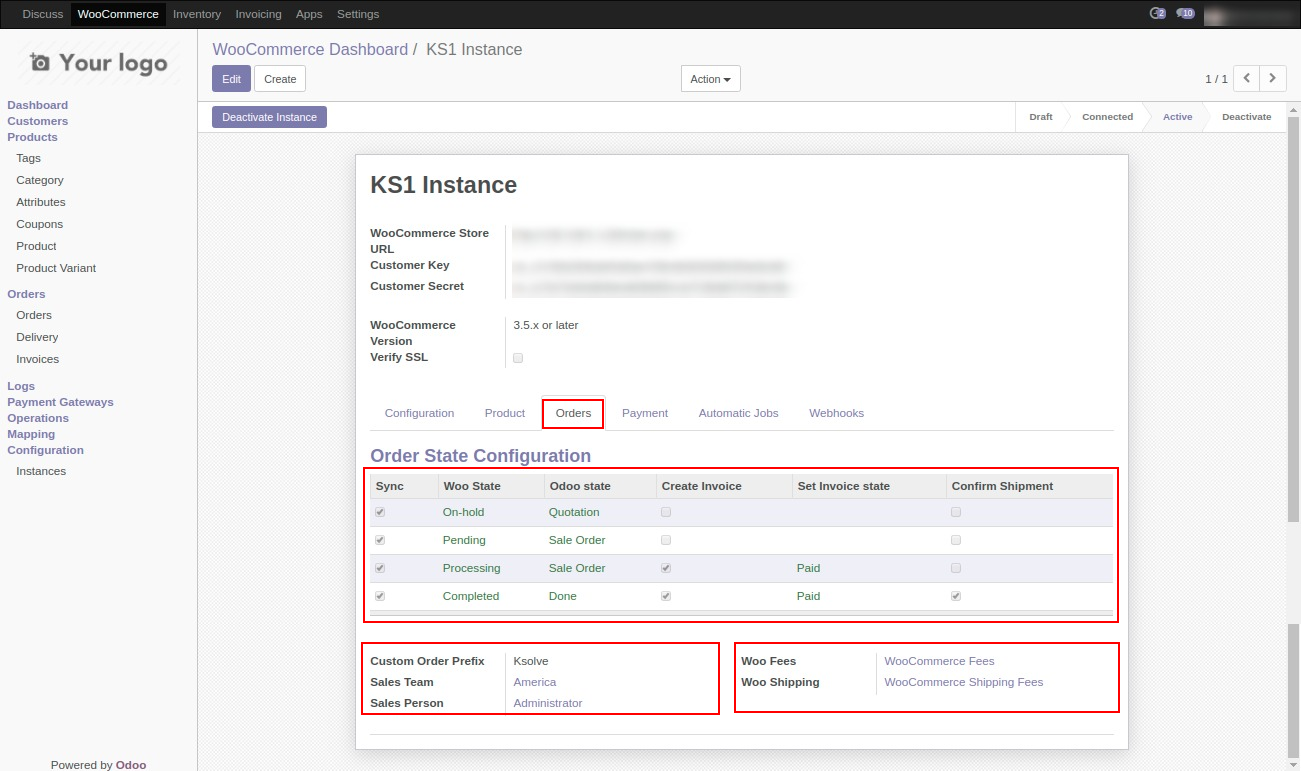Open Inventory in the top menu
This screenshot has height=771, width=1301.
click(x=196, y=14)
